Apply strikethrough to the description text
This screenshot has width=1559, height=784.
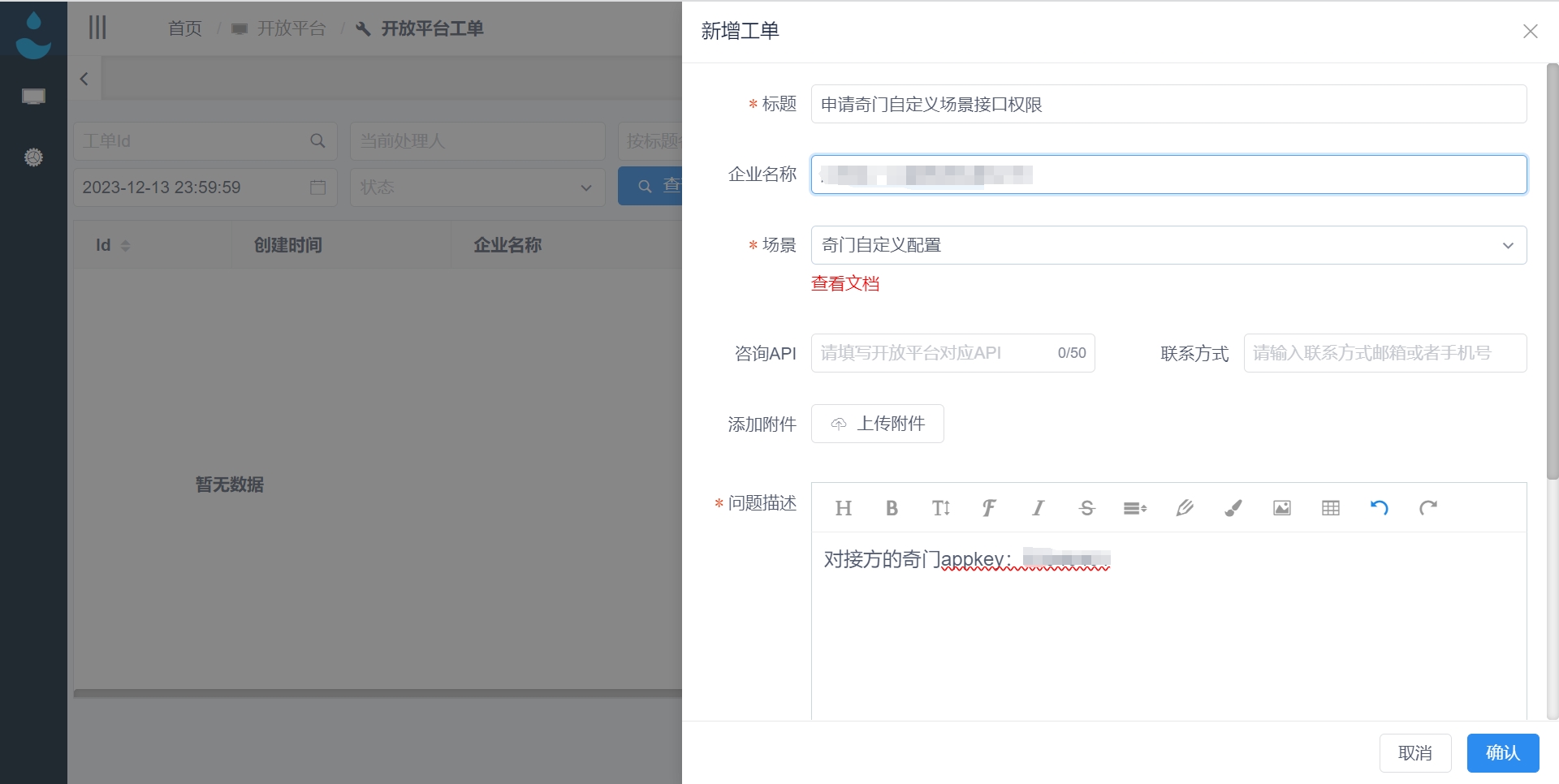1086,508
